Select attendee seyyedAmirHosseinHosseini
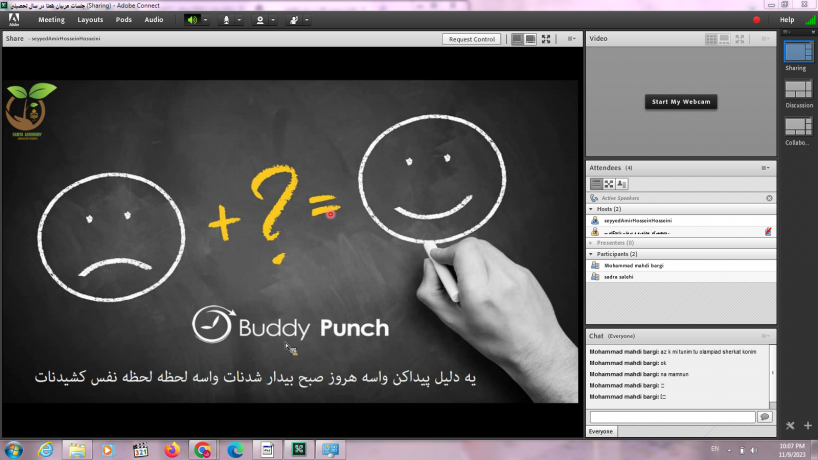 click(681, 221)
